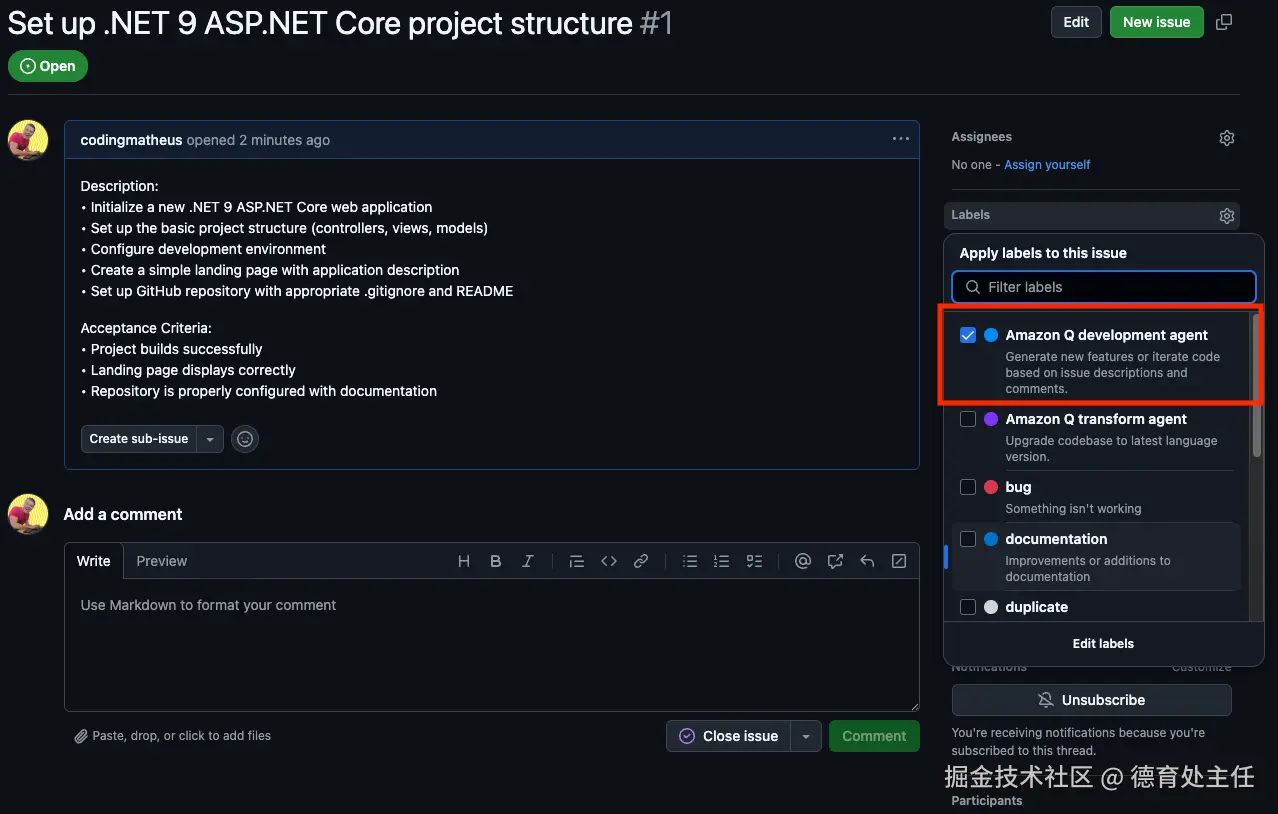Click the green New issue button
This screenshot has width=1278, height=814.
pos(1156,22)
